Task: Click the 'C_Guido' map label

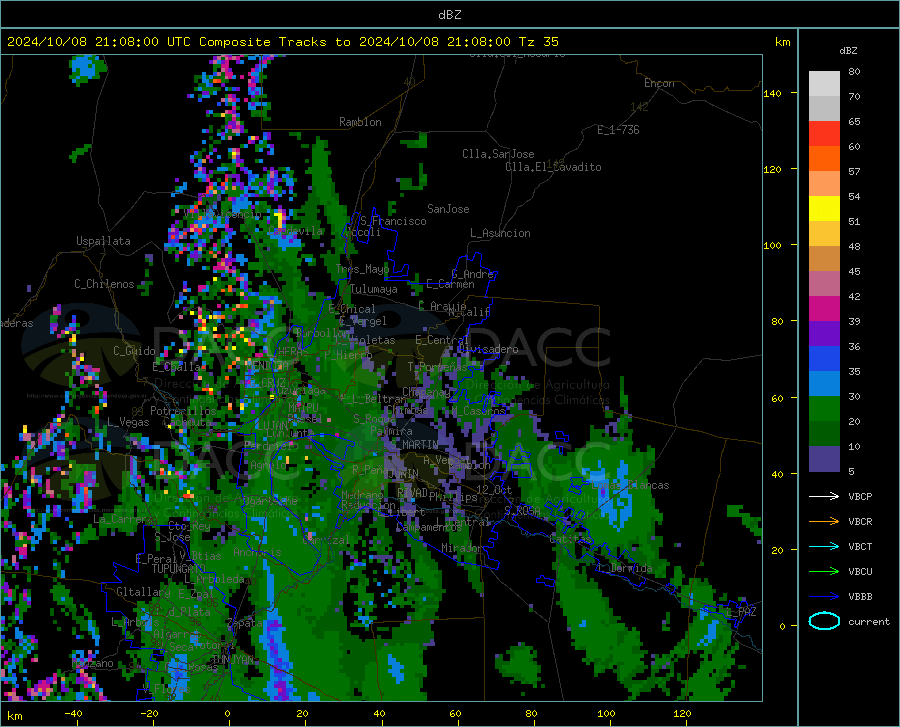Action: click(134, 351)
